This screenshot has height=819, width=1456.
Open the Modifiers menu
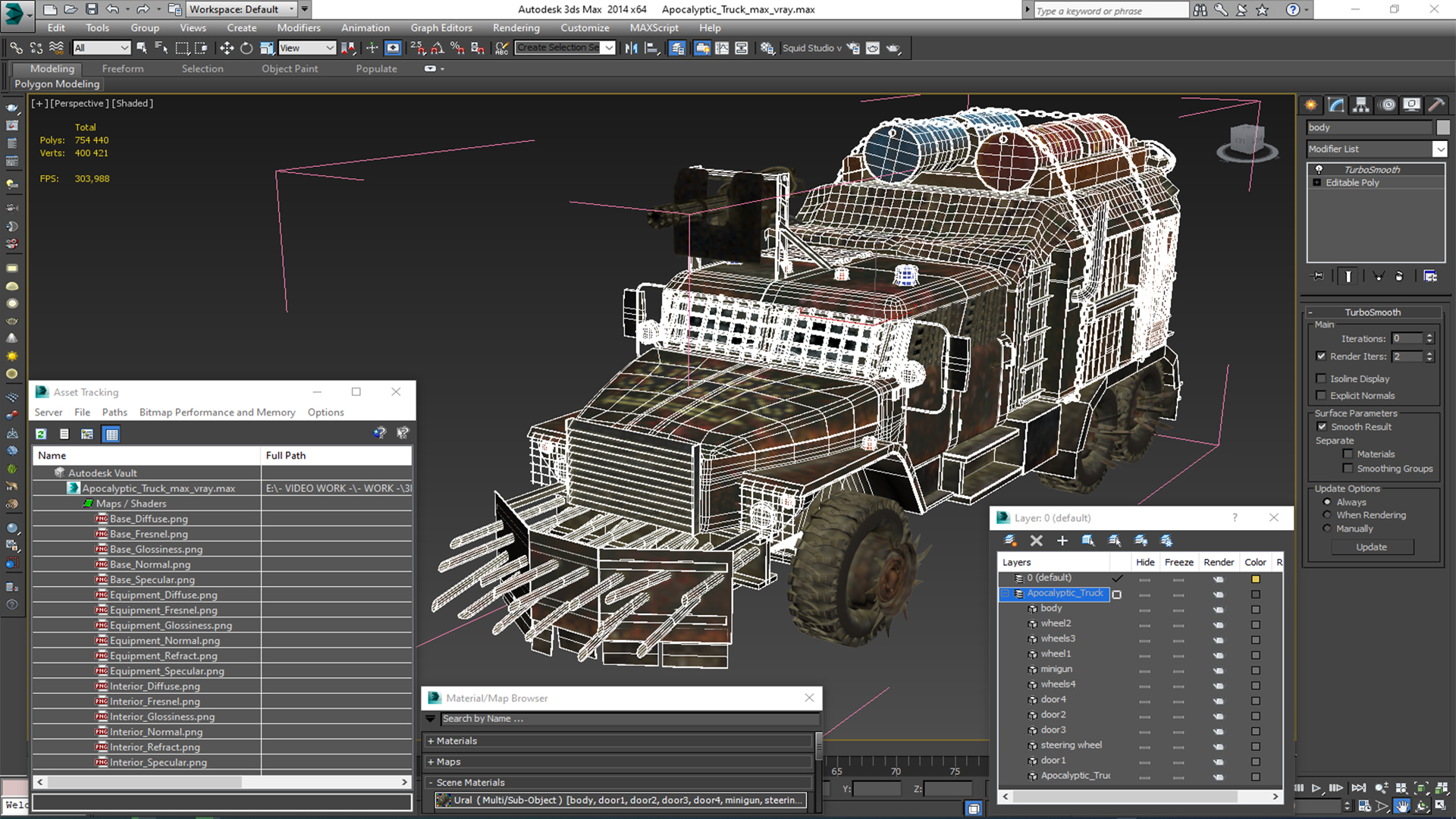298,28
